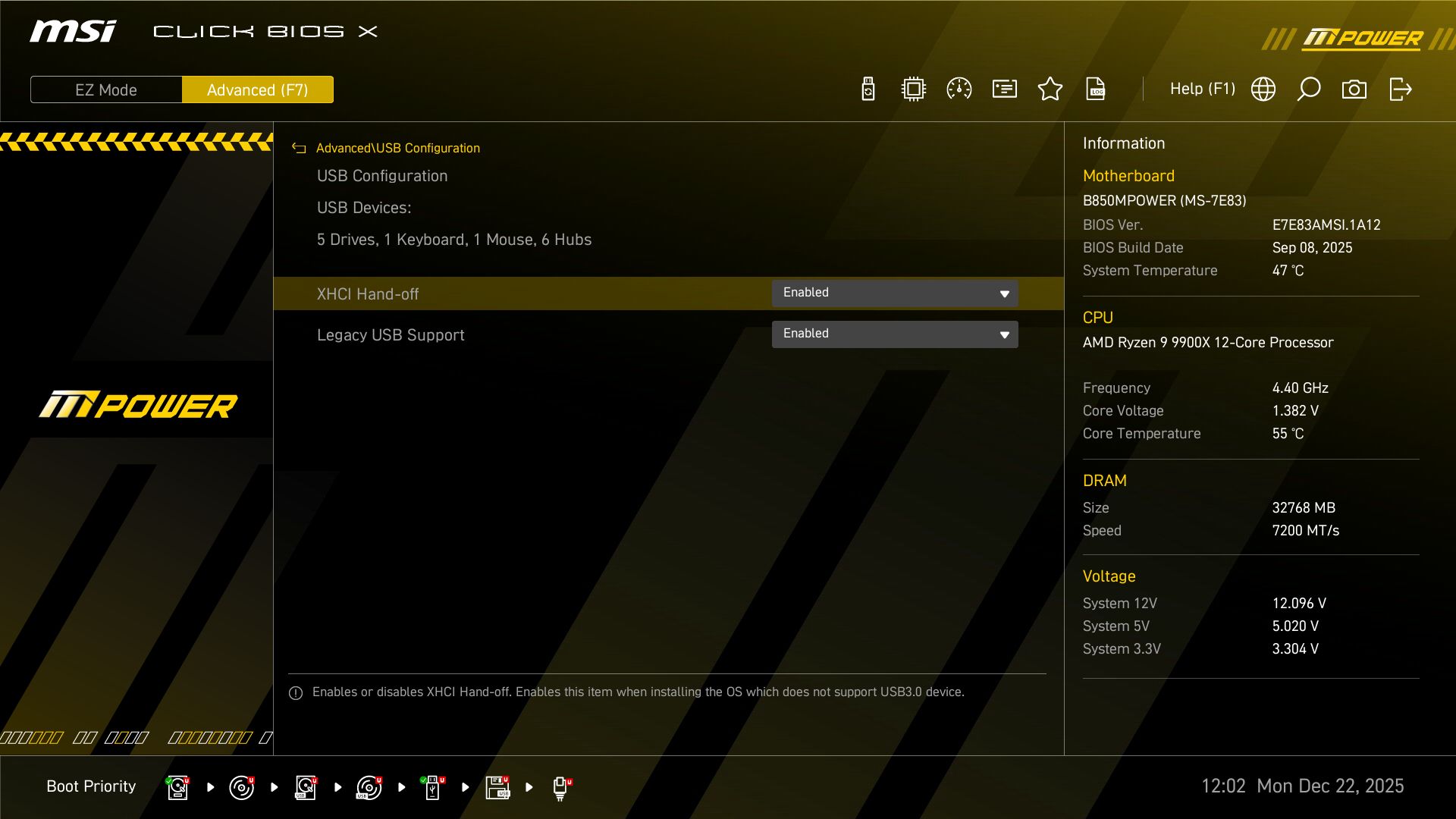The image size is (1456, 819).
Task: Click the magnifier search icon
Action: [1309, 89]
